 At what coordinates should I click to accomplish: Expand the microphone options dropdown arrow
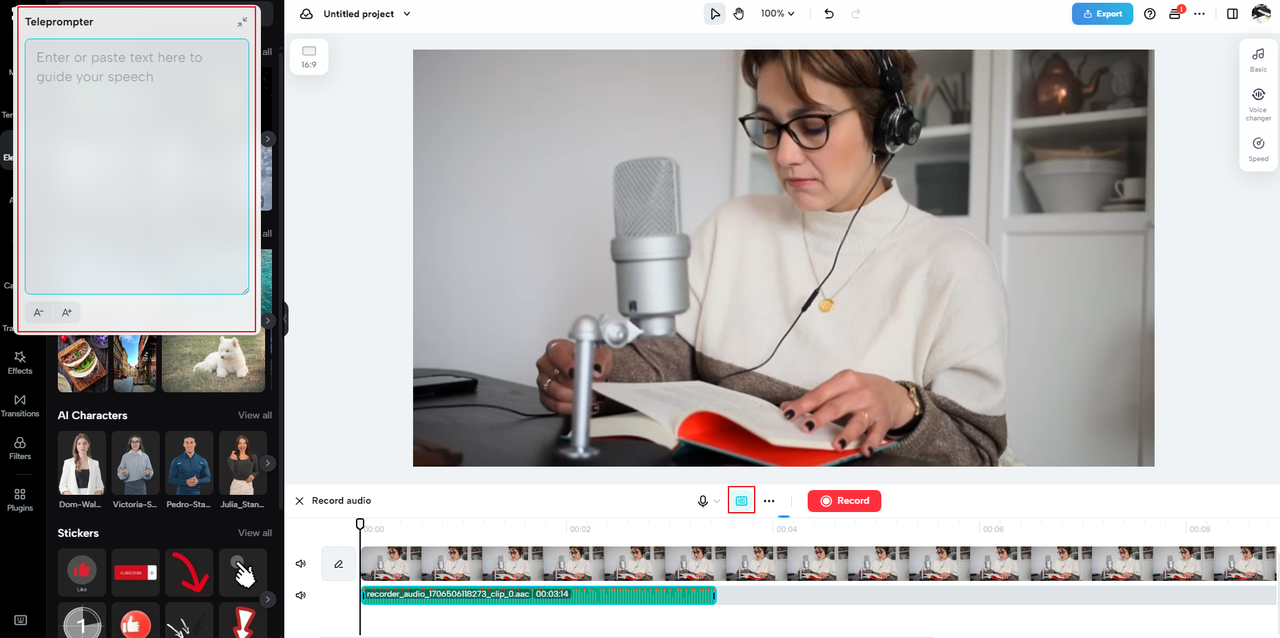click(x=717, y=501)
